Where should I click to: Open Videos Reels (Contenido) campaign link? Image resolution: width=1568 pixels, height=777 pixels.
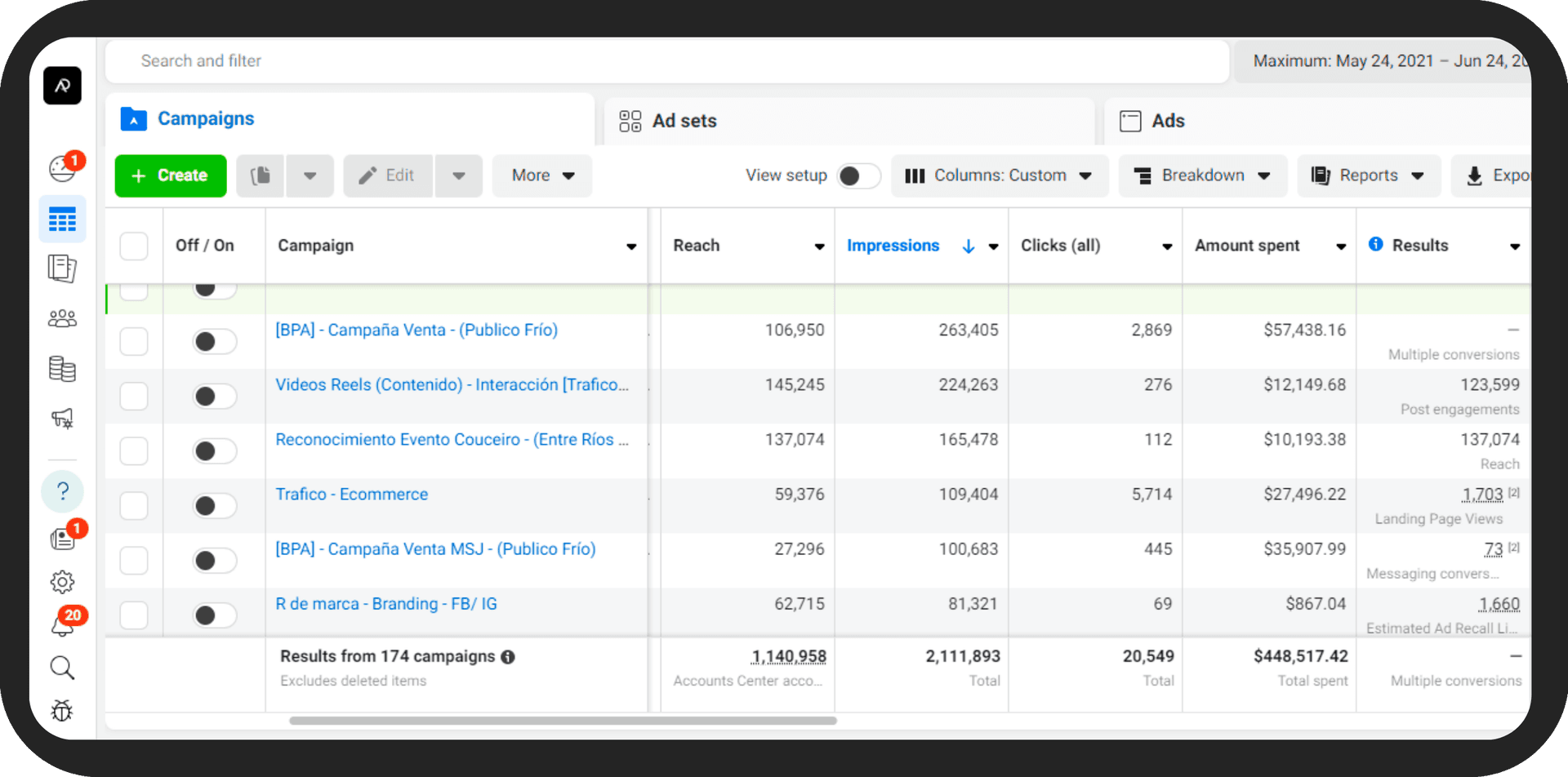[452, 384]
